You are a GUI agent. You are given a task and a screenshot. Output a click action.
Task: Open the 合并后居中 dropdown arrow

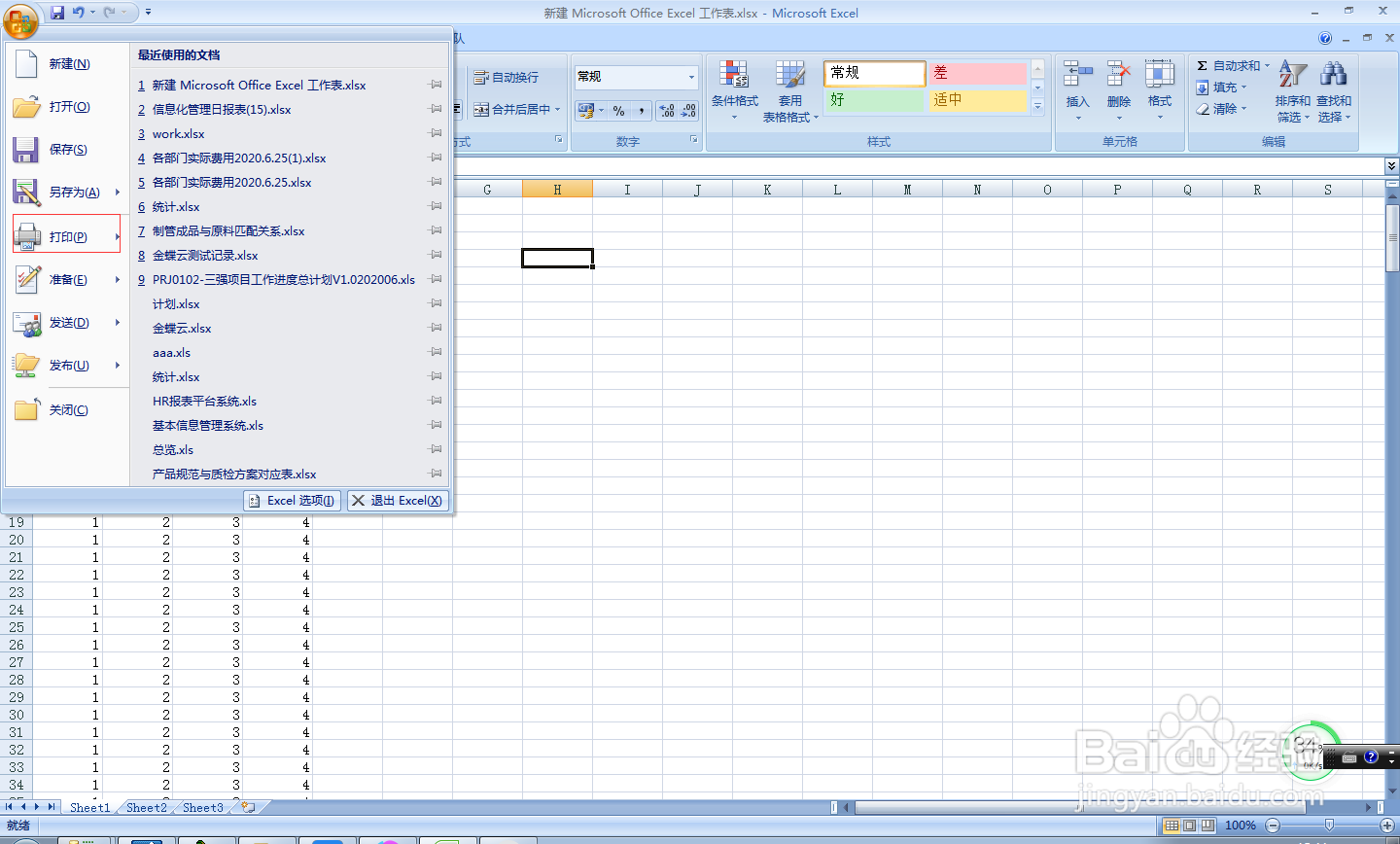(x=558, y=110)
